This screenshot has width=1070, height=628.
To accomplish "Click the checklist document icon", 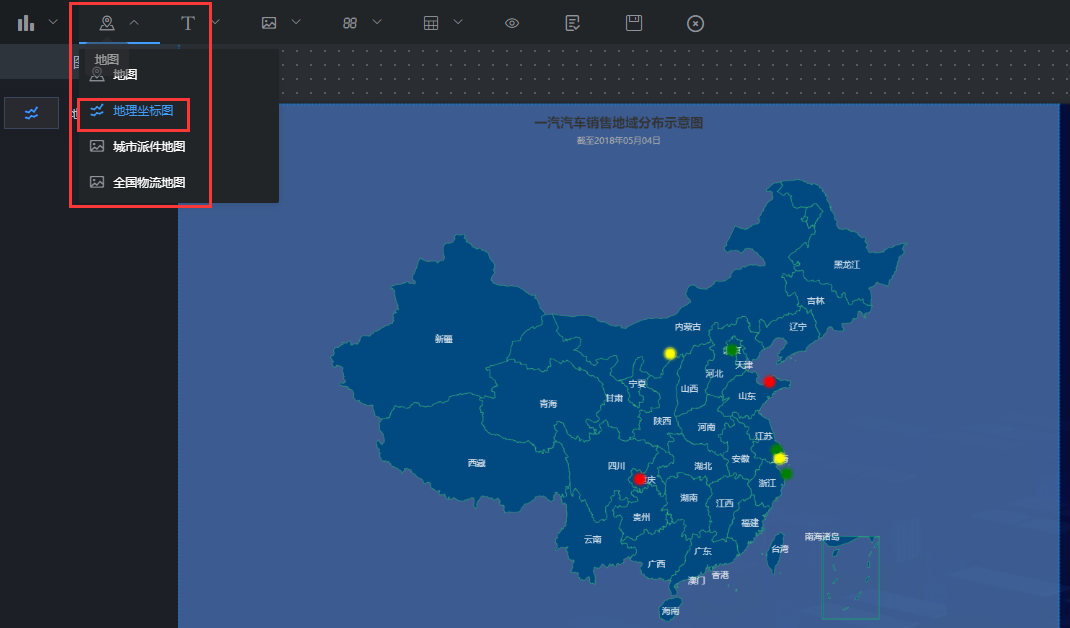I will click(x=573, y=23).
